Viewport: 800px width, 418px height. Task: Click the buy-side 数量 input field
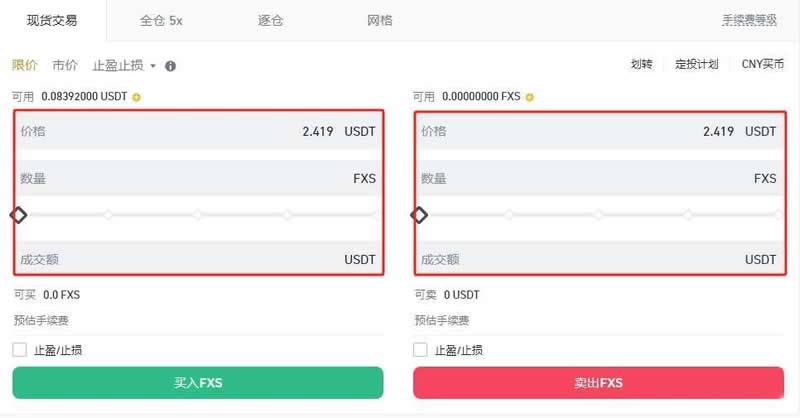[x=190, y=179]
